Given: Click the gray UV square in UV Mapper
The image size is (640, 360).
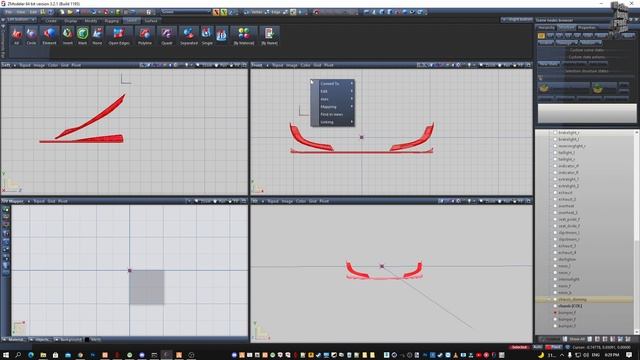Looking at the screenshot, I should tap(147, 287).
